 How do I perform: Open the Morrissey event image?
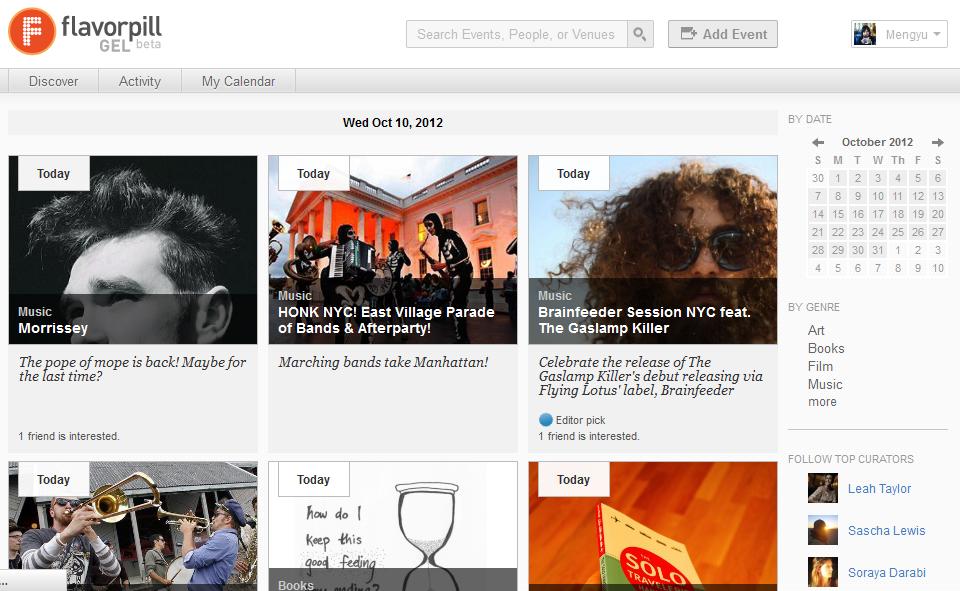click(x=133, y=249)
